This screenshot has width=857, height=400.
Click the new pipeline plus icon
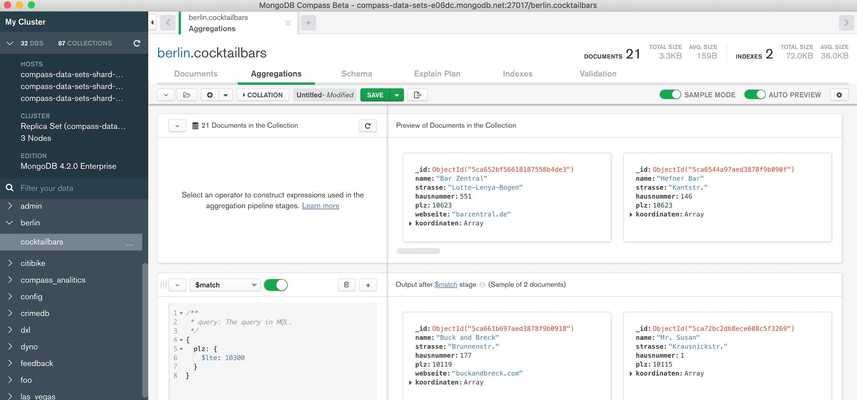(210, 95)
